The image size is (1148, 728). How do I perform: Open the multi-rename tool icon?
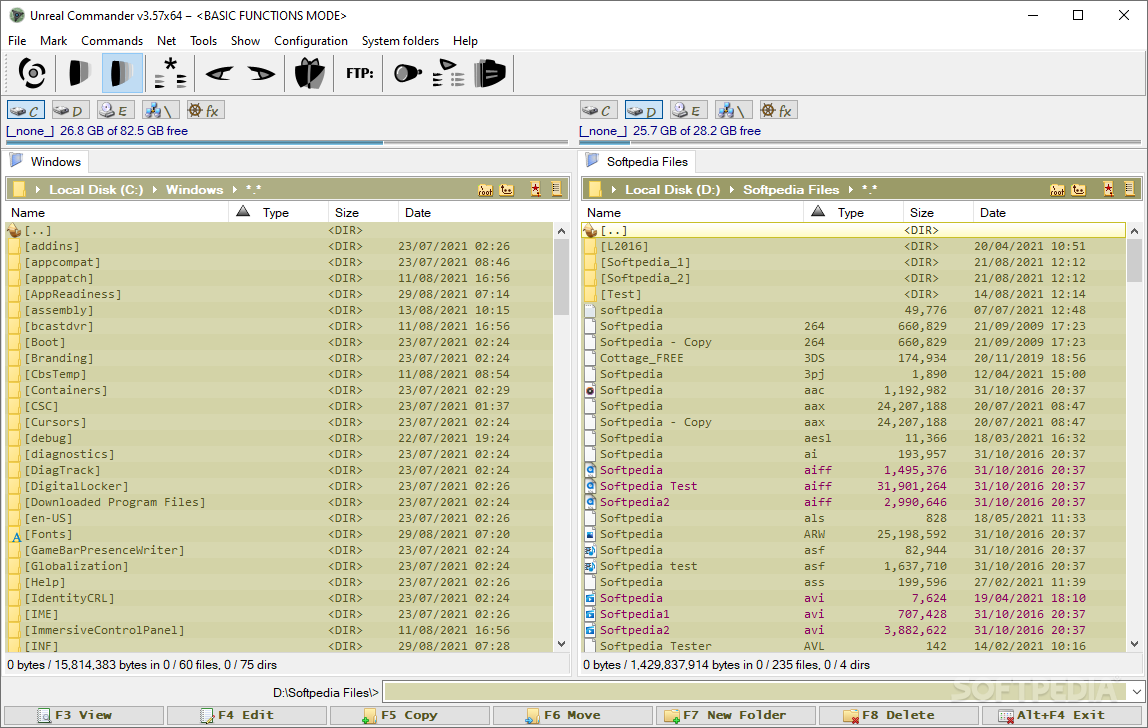pos(448,73)
